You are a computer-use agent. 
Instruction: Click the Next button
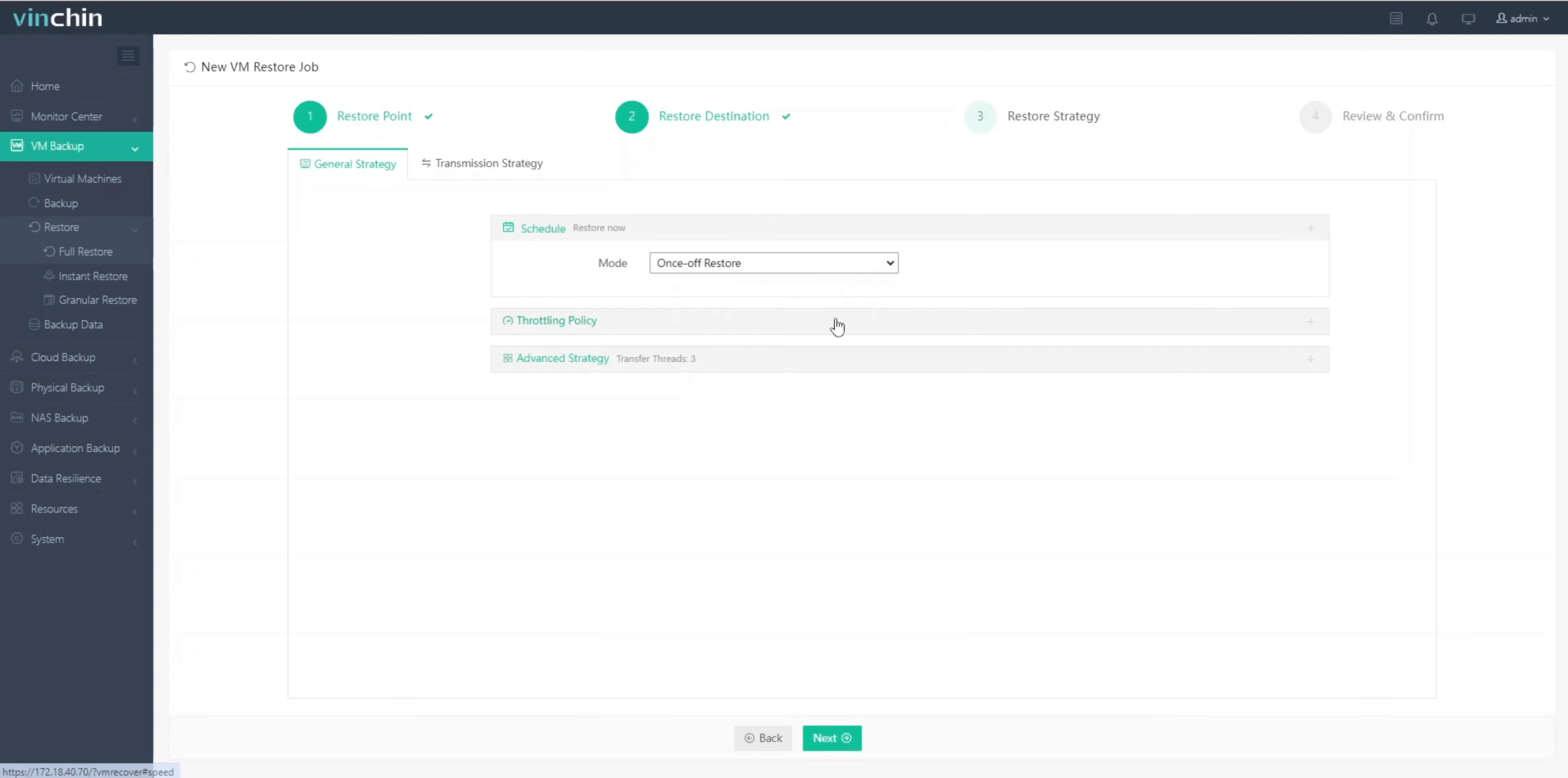(x=832, y=738)
